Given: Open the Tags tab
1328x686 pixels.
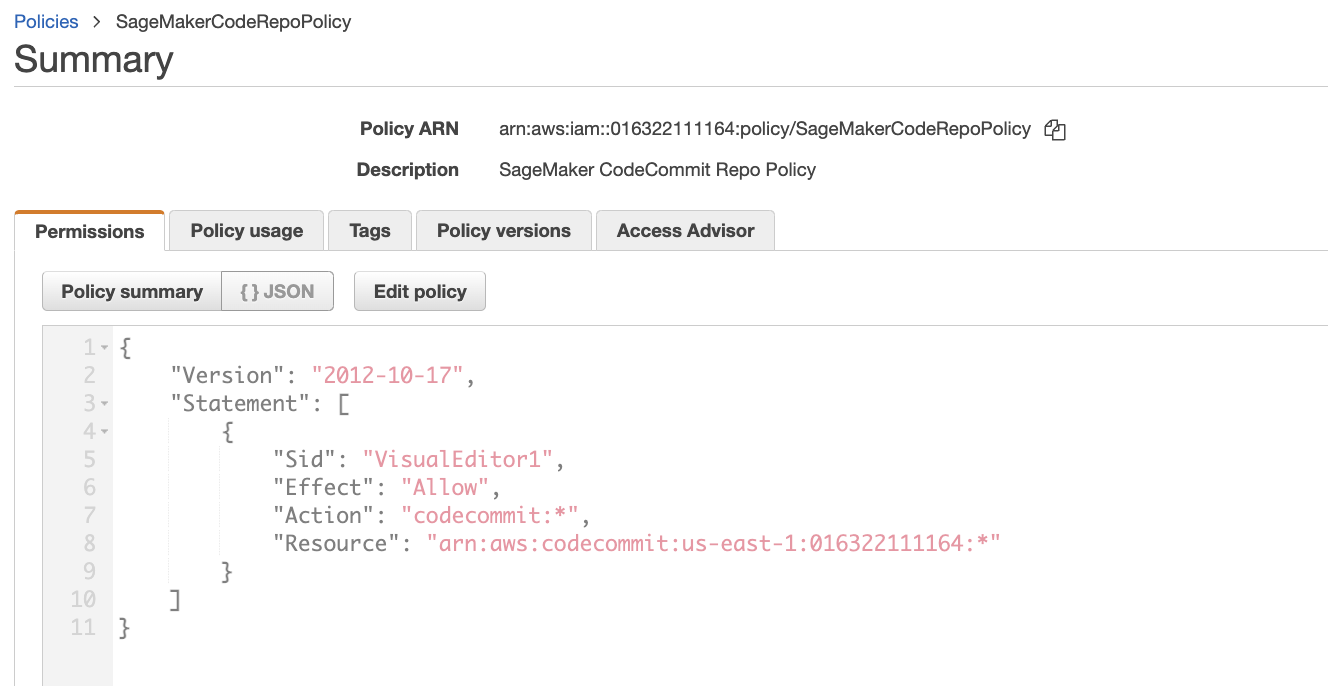Looking at the screenshot, I should coord(370,230).
